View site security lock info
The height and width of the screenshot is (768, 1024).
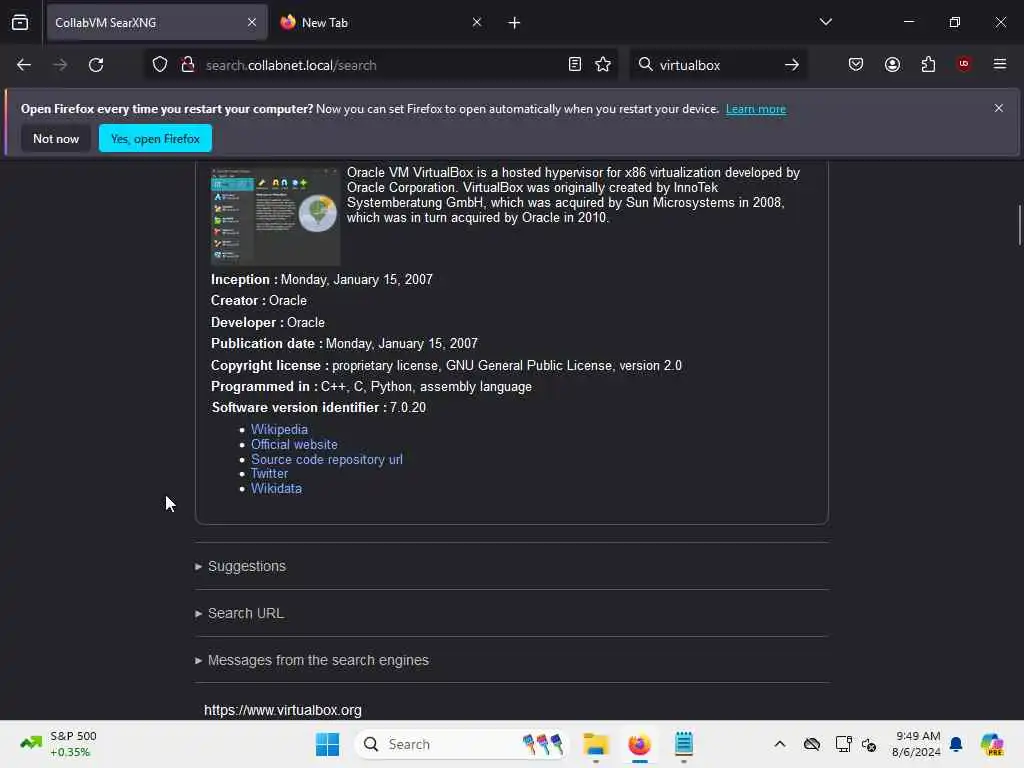pos(188,65)
